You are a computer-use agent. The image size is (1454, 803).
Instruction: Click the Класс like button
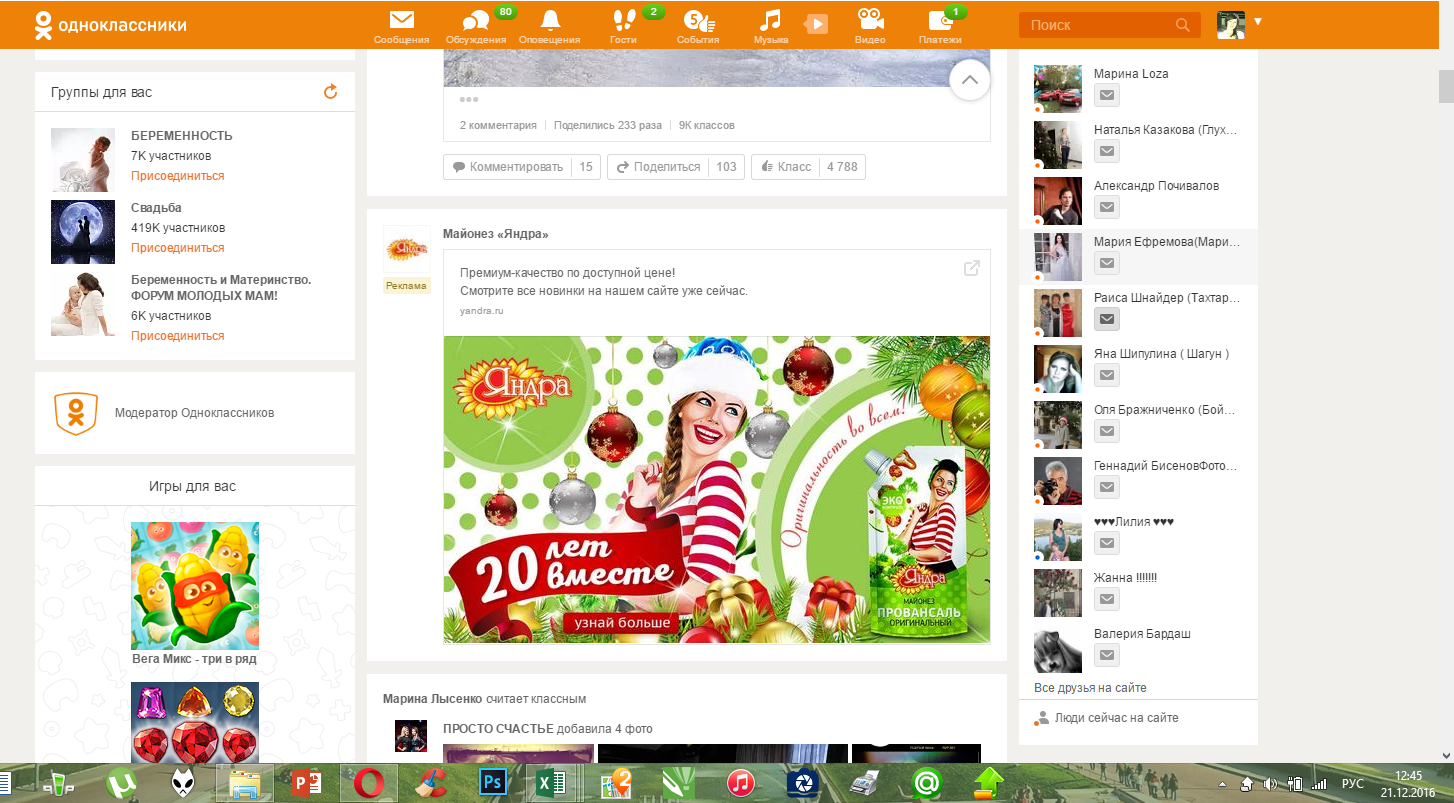(785, 167)
